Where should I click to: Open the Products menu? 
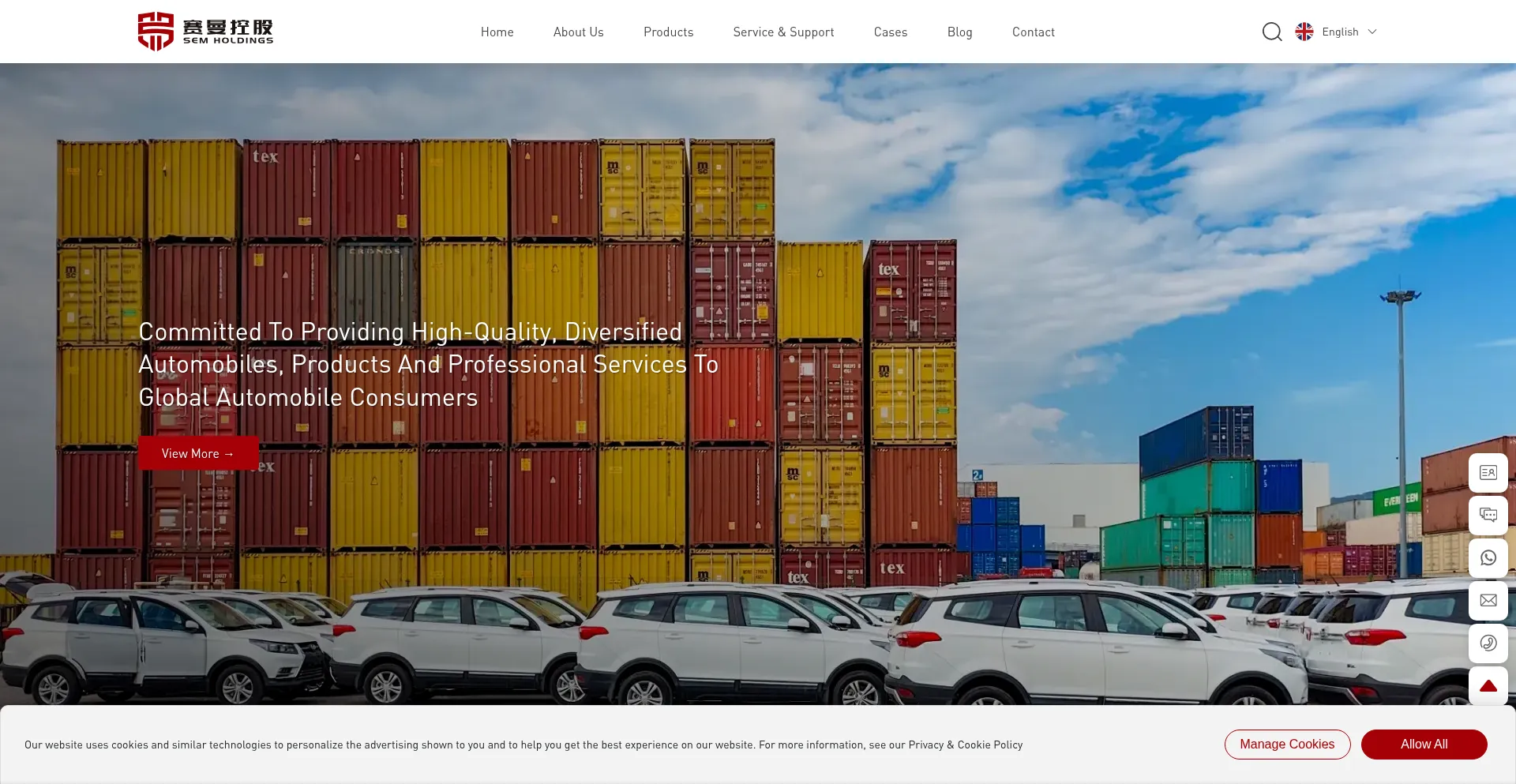click(668, 32)
